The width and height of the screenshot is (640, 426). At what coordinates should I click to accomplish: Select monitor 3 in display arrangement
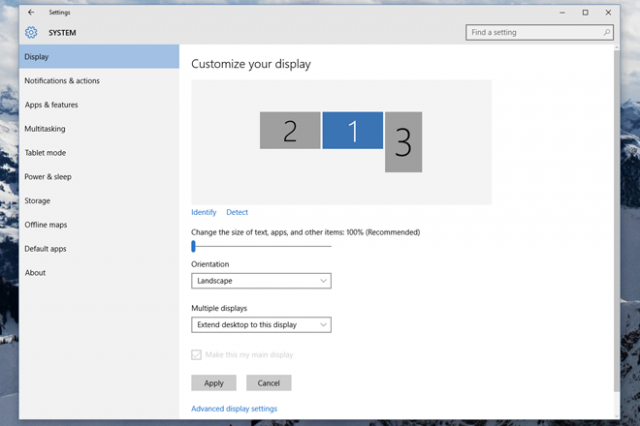tap(403, 142)
